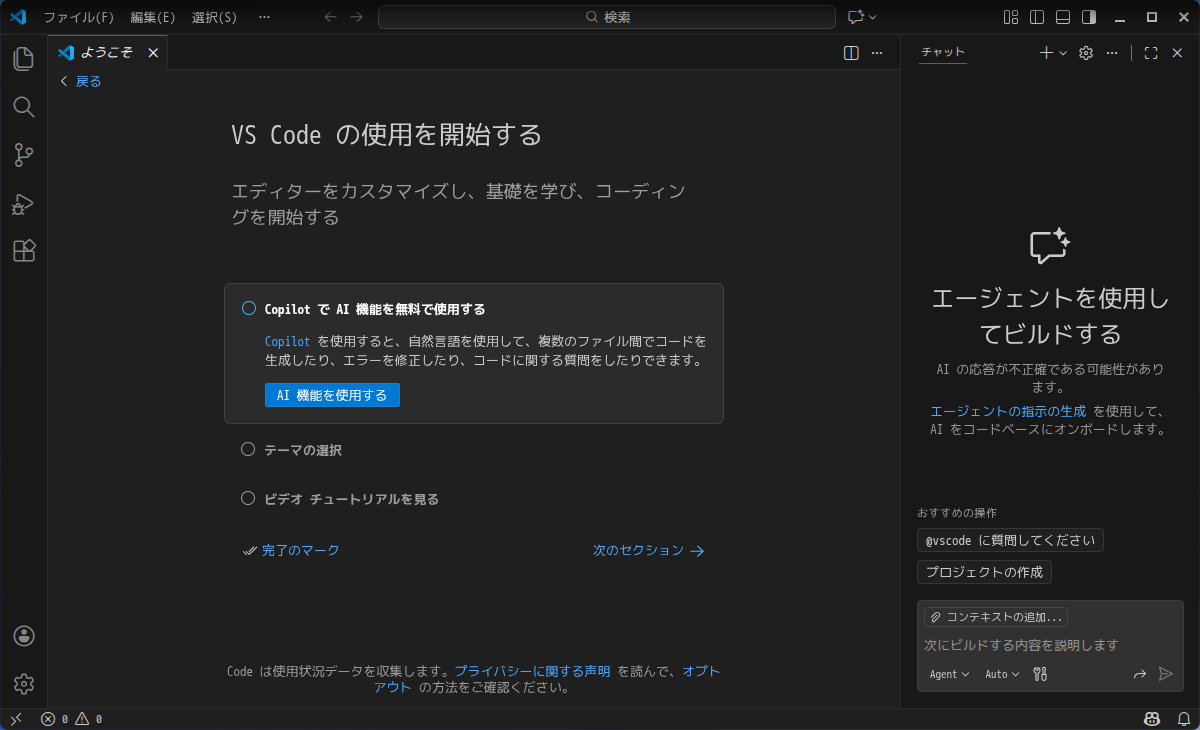
Task: Click the Copilot link in description
Action: [x=287, y=341]
